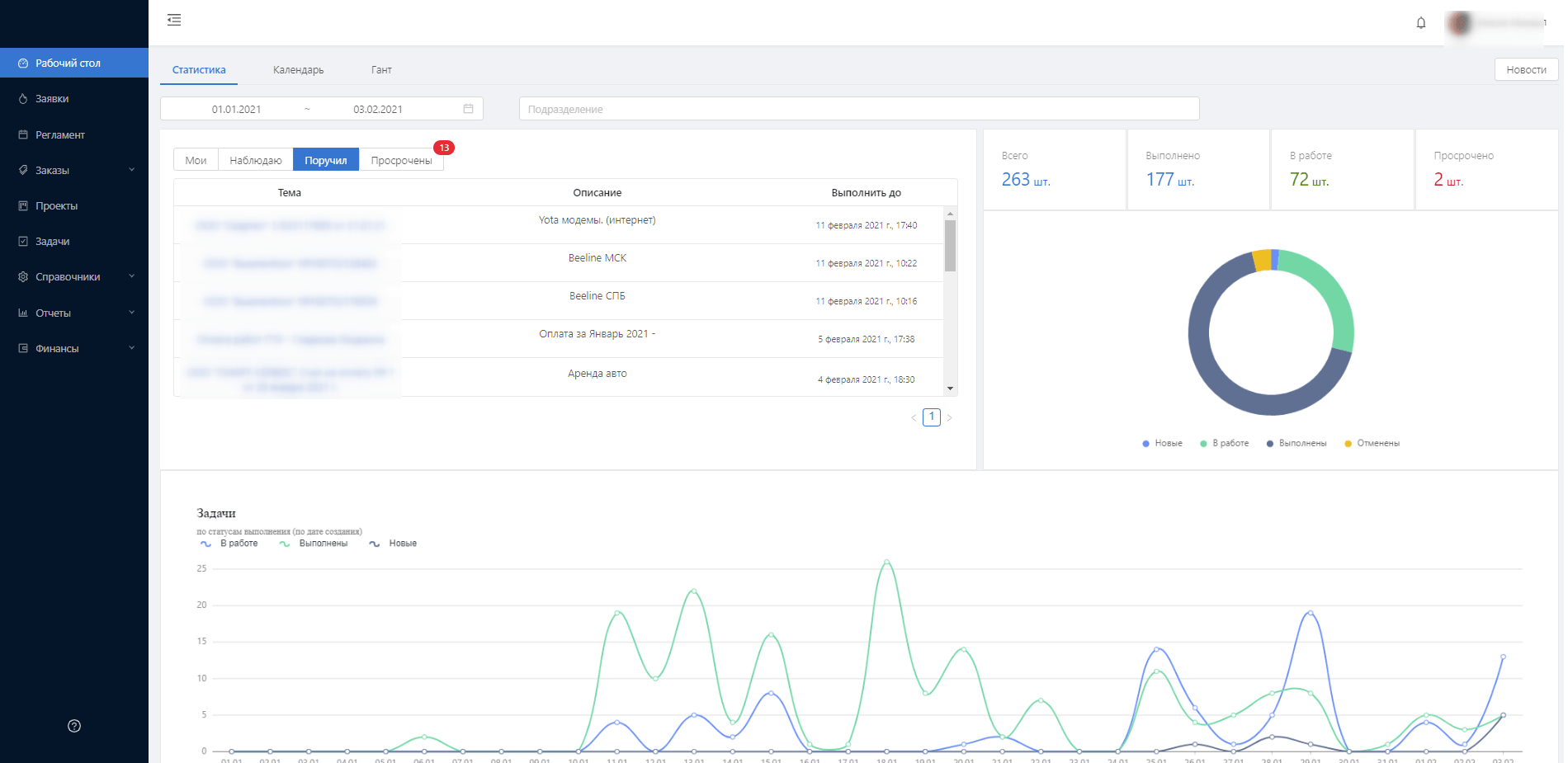Select the Мои filter option
The image size is (1568, 763).
pos(196,160)
